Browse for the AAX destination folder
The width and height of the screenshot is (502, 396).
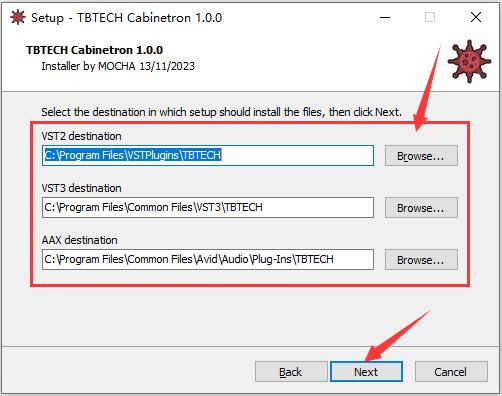click(x=421, y=260)
